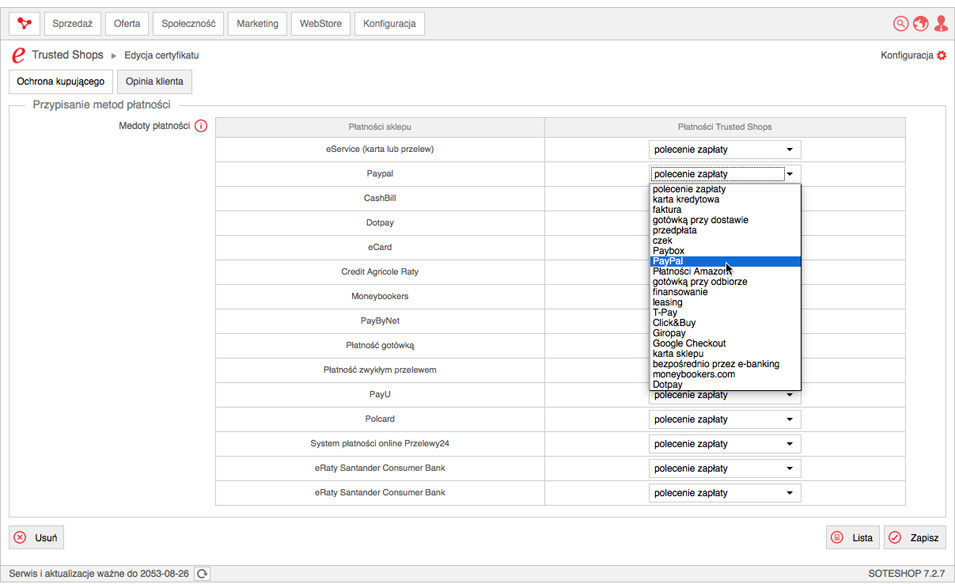Click the 'SOTESHOP 7.2.7' version text
This screenshot has width=955, height=584.
[x=907, y=574]
